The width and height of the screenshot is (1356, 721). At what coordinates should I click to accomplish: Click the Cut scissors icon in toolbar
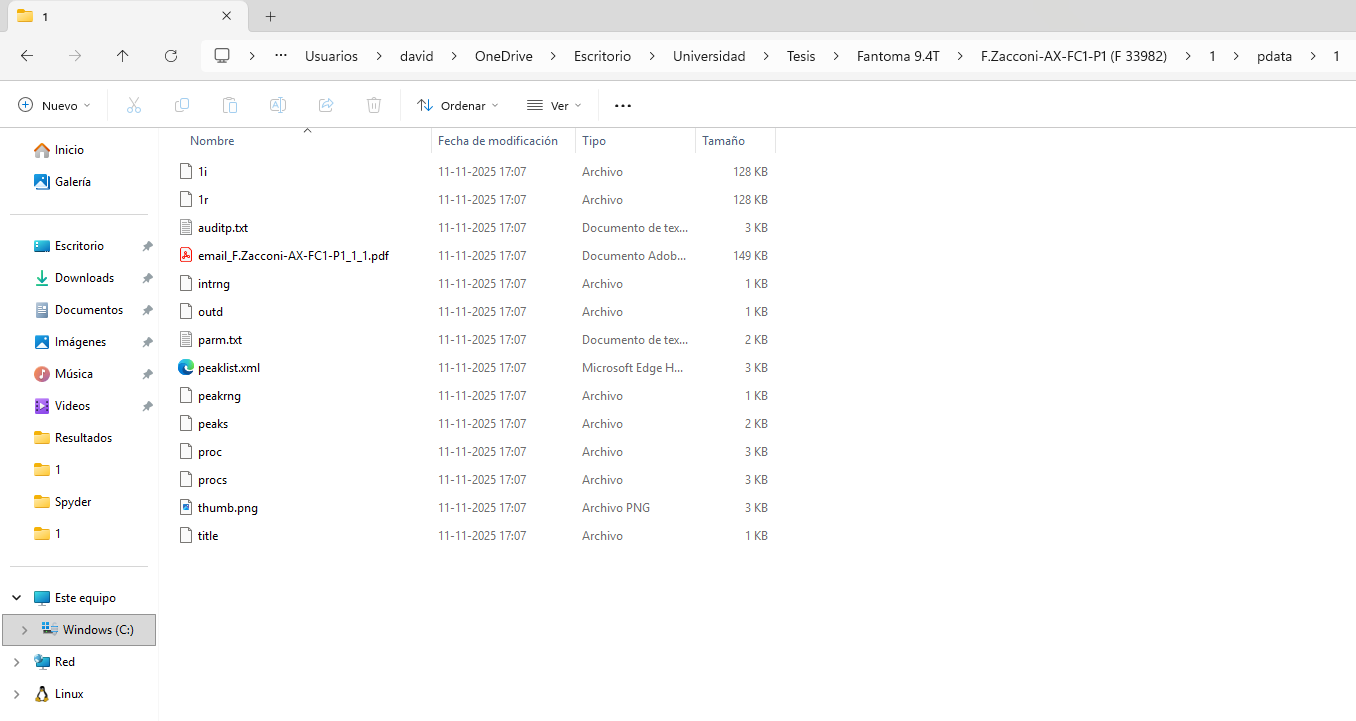[134, 105]
